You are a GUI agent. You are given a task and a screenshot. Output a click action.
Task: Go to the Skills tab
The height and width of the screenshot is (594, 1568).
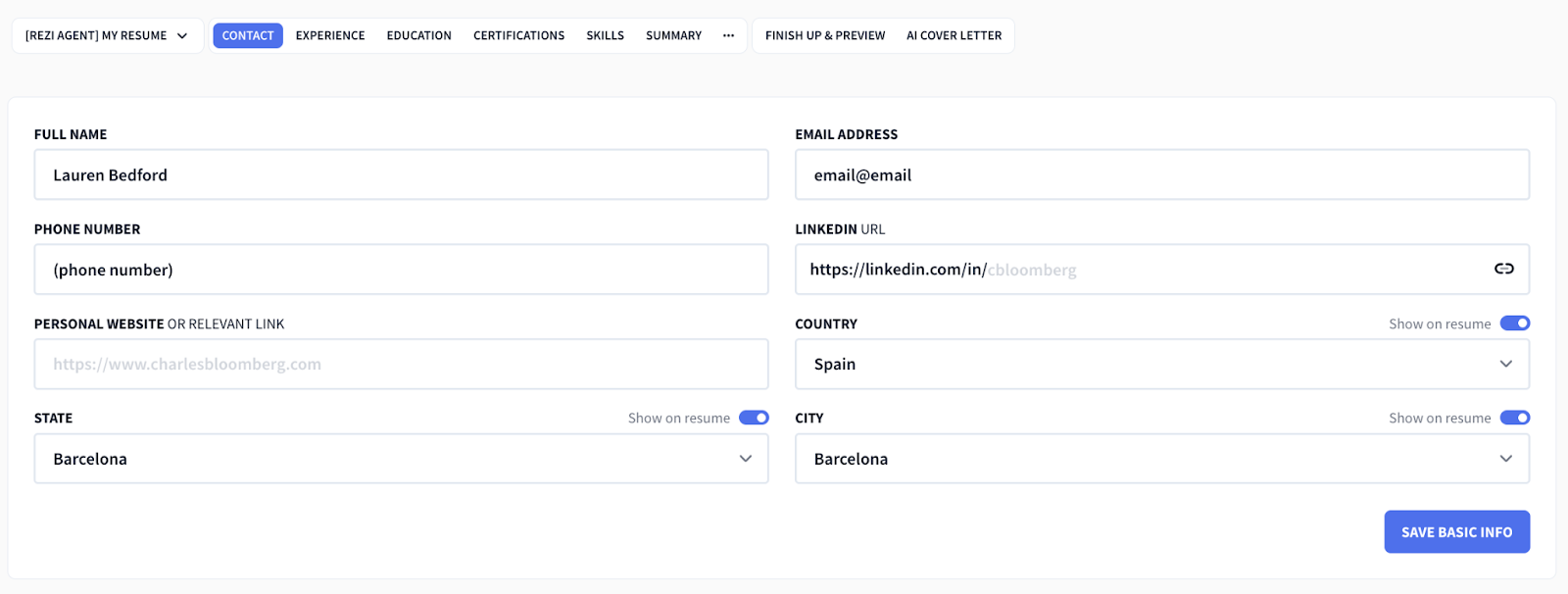click(x=606, y=35)
